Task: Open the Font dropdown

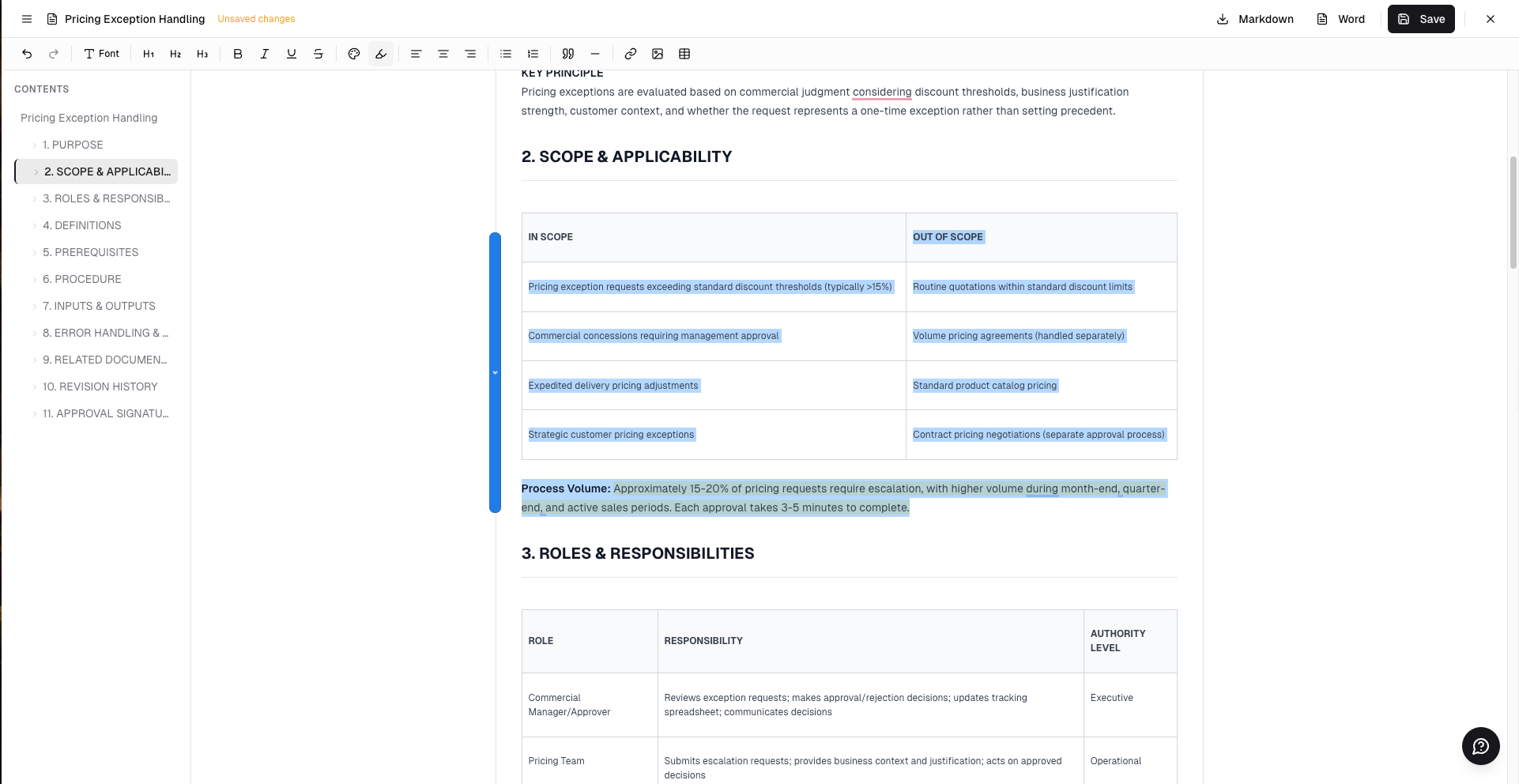Action: pyautogui.click(x=102, y=54)
